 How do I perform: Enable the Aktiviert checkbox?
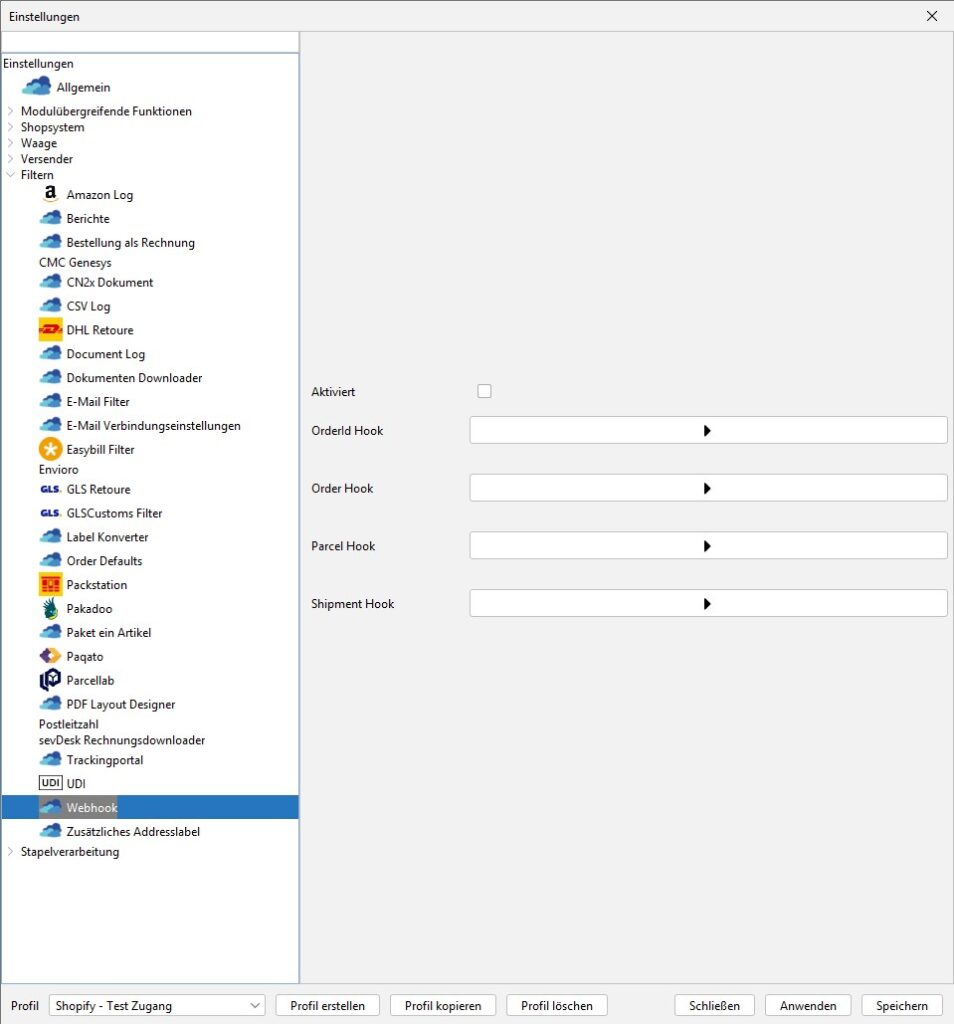tap(485, 392)
